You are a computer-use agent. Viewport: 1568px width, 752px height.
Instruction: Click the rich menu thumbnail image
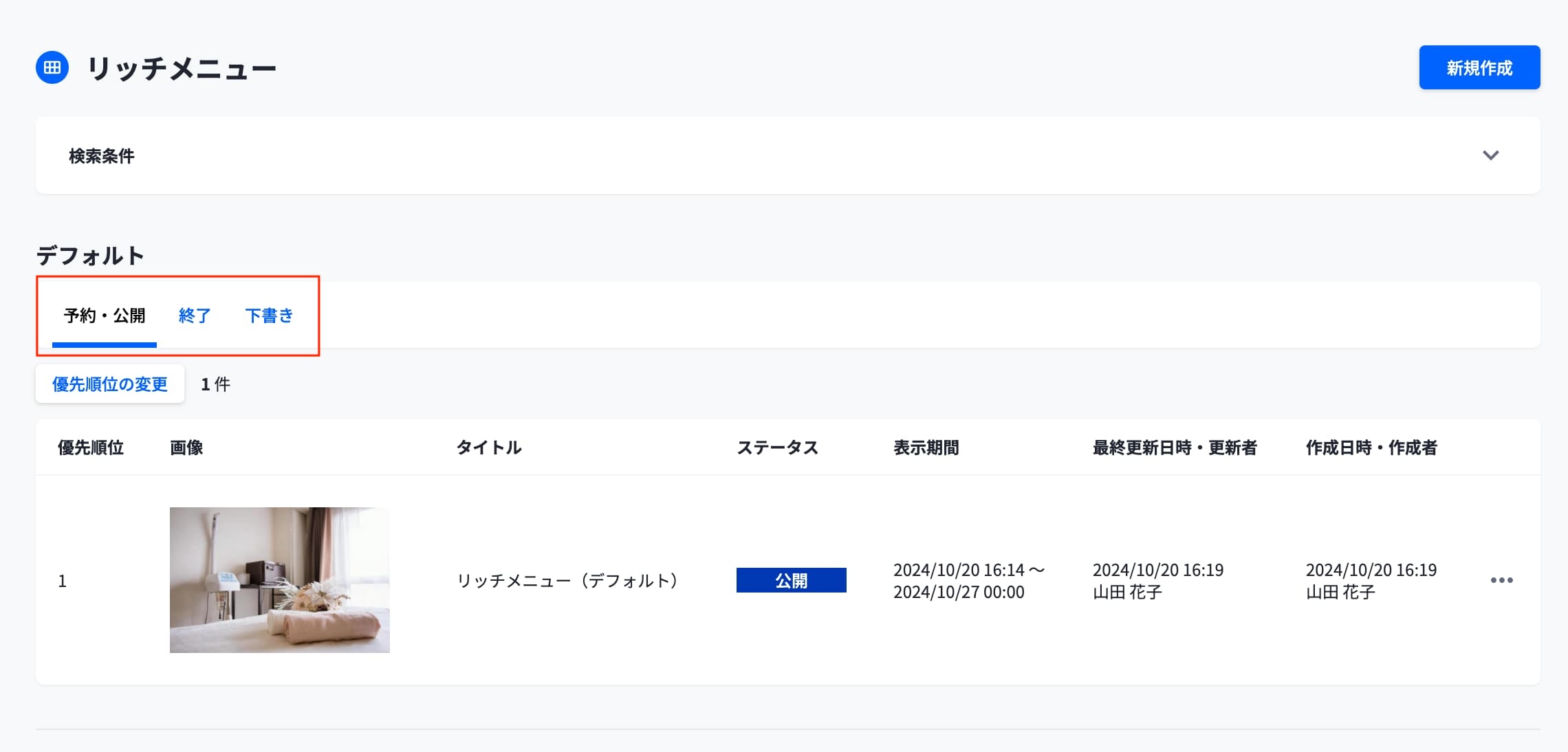coord(279,579)
